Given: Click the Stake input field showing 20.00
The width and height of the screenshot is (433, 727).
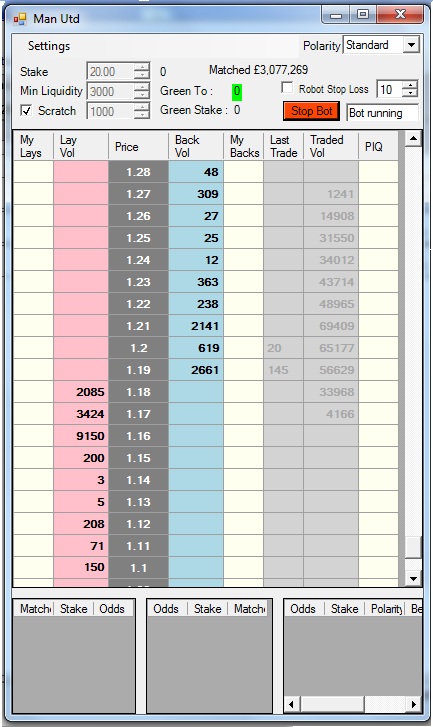Looking at the screenshot, I should (x=110, y=71).
